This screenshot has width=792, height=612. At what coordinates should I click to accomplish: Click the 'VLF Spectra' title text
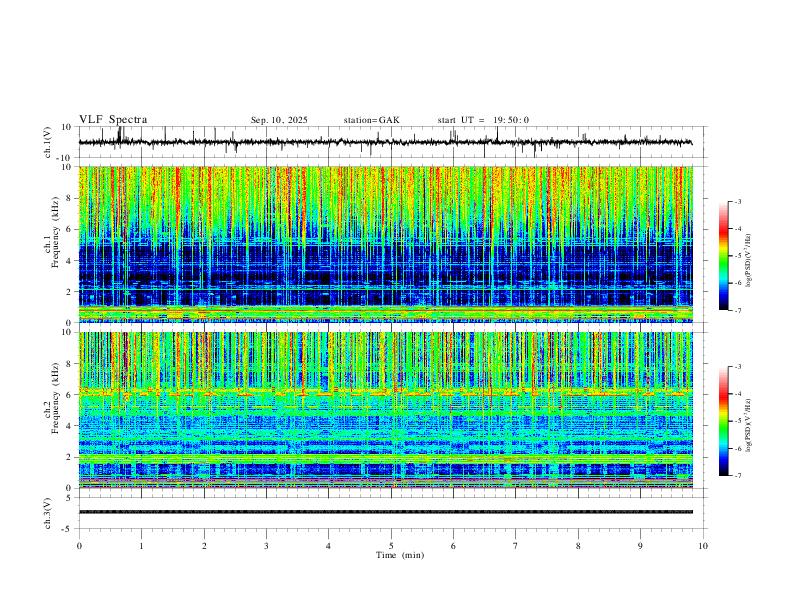113,120
